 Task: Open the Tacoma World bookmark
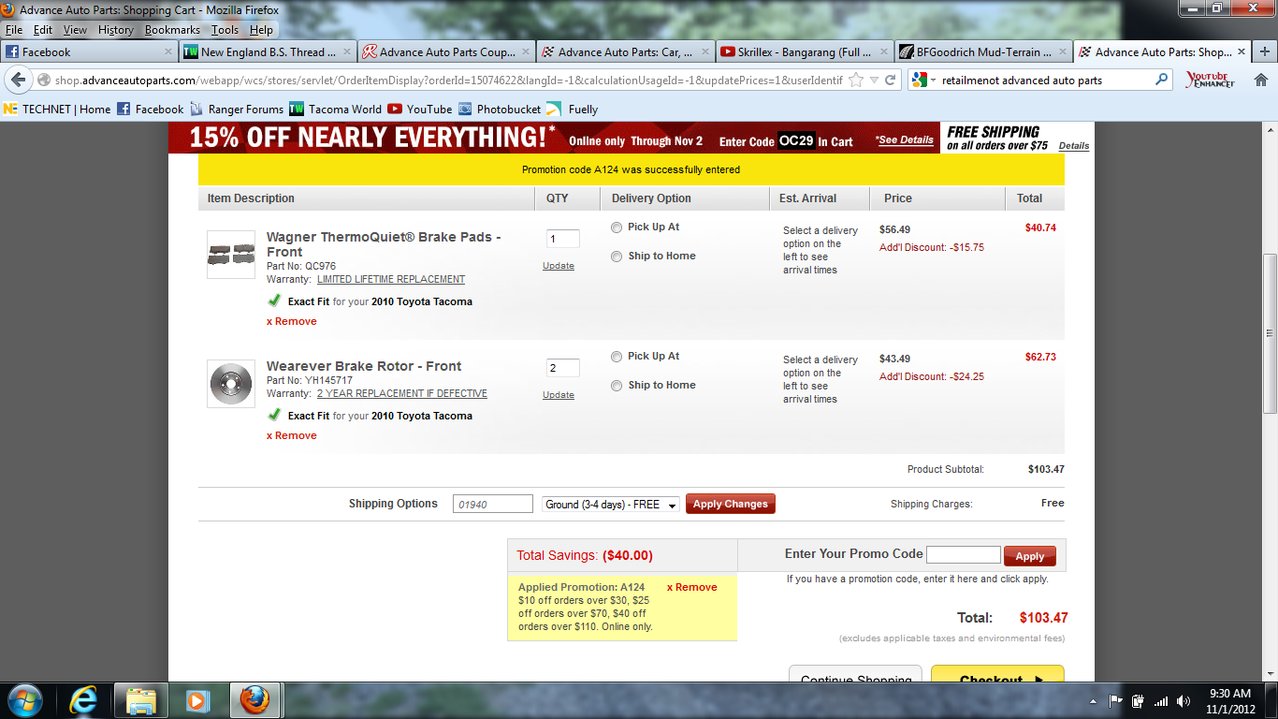point(336,109)
